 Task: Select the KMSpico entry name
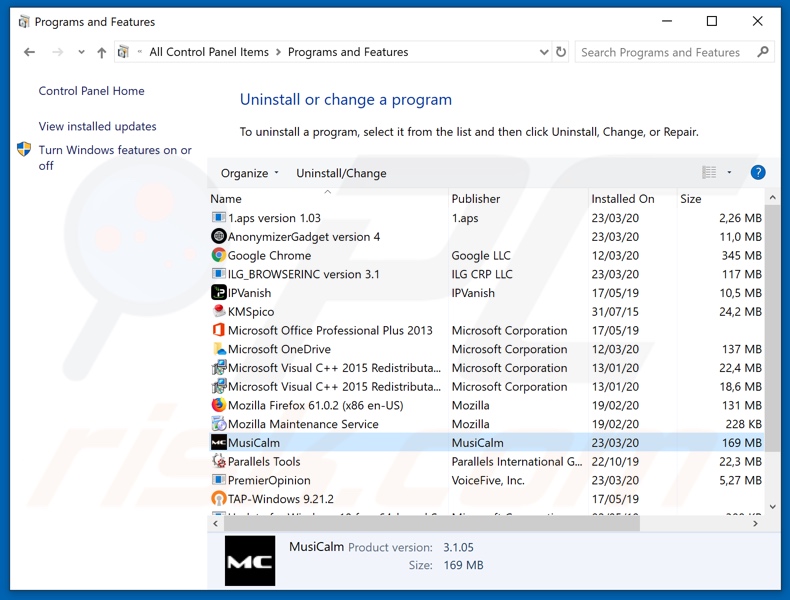click(251, 311)
